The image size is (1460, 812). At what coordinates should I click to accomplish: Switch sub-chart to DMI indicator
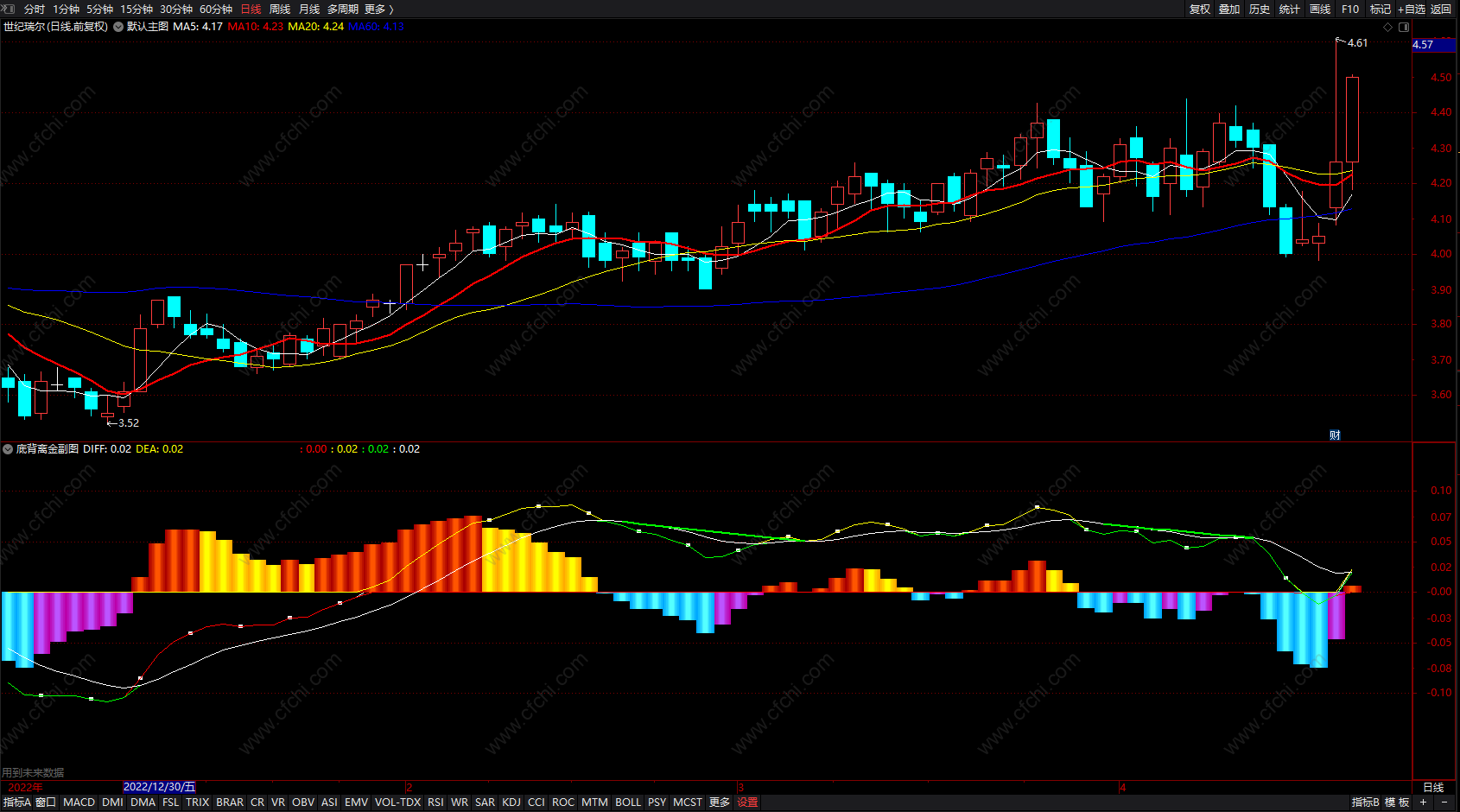(x=112, y=802)
